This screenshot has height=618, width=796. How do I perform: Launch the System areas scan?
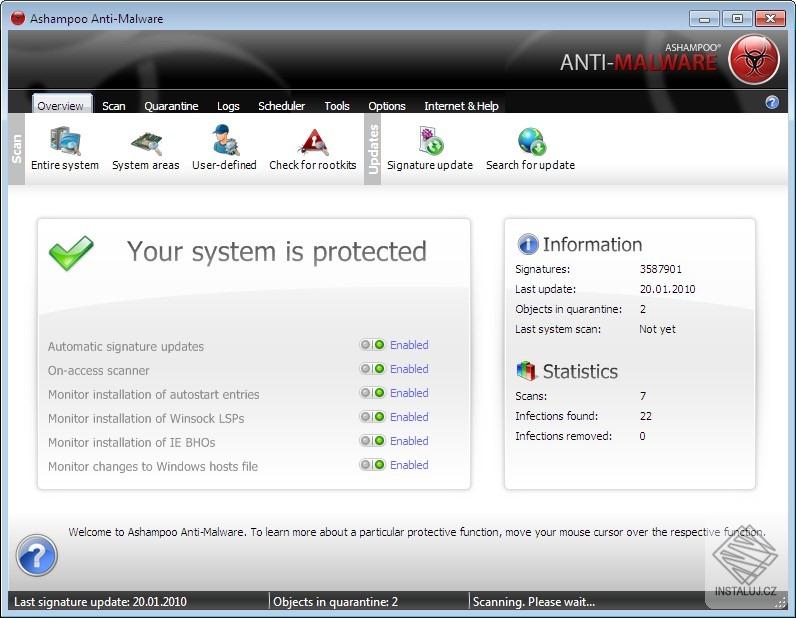[146, 148]
